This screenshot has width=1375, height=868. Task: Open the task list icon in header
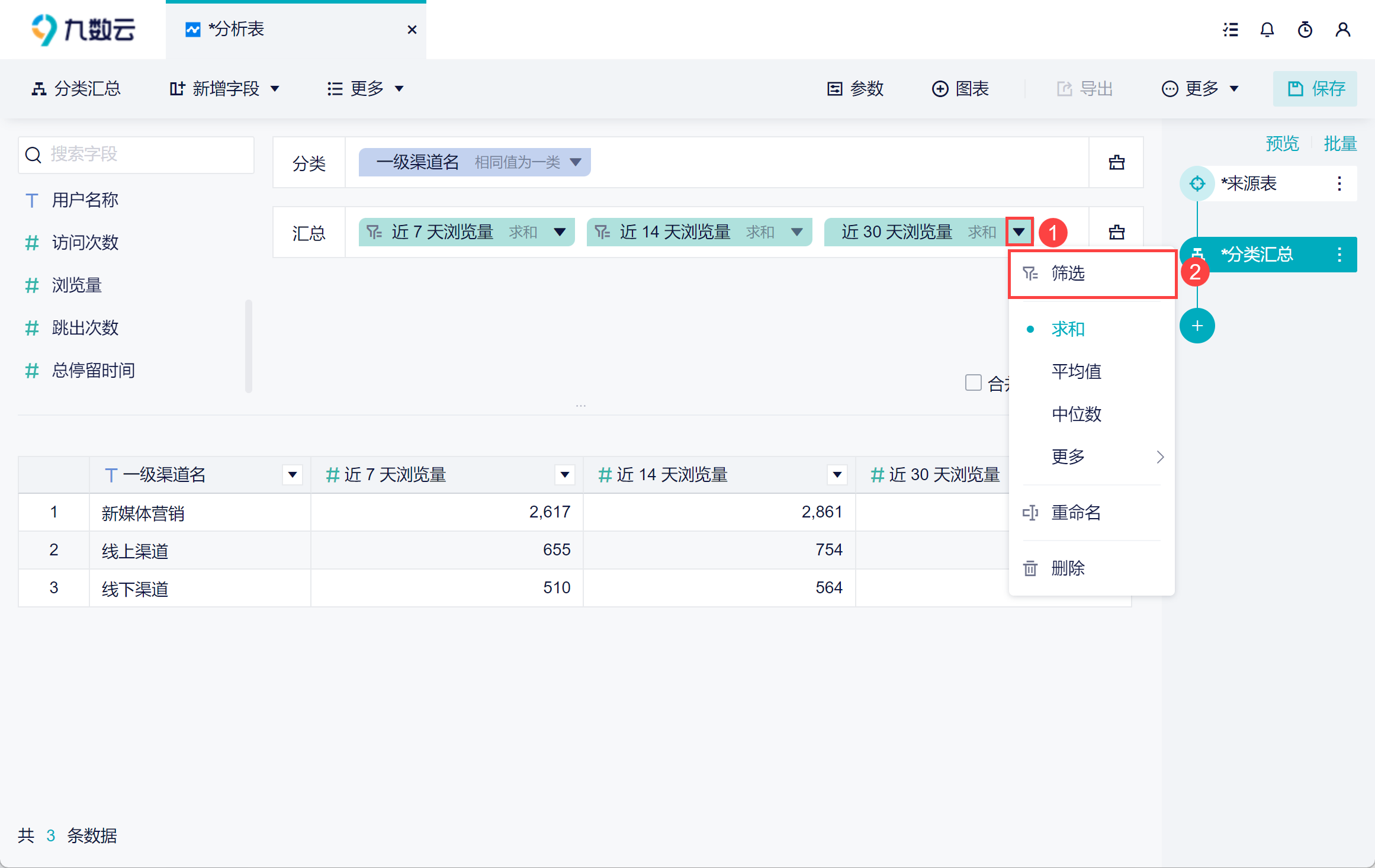1231,30
